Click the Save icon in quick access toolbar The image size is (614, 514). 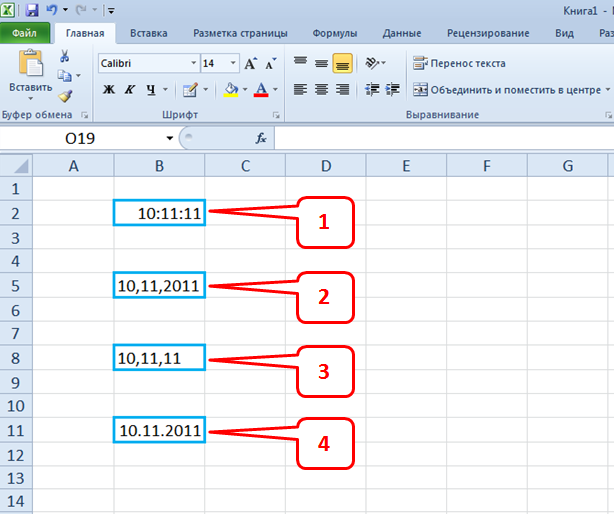click(32, 10)
